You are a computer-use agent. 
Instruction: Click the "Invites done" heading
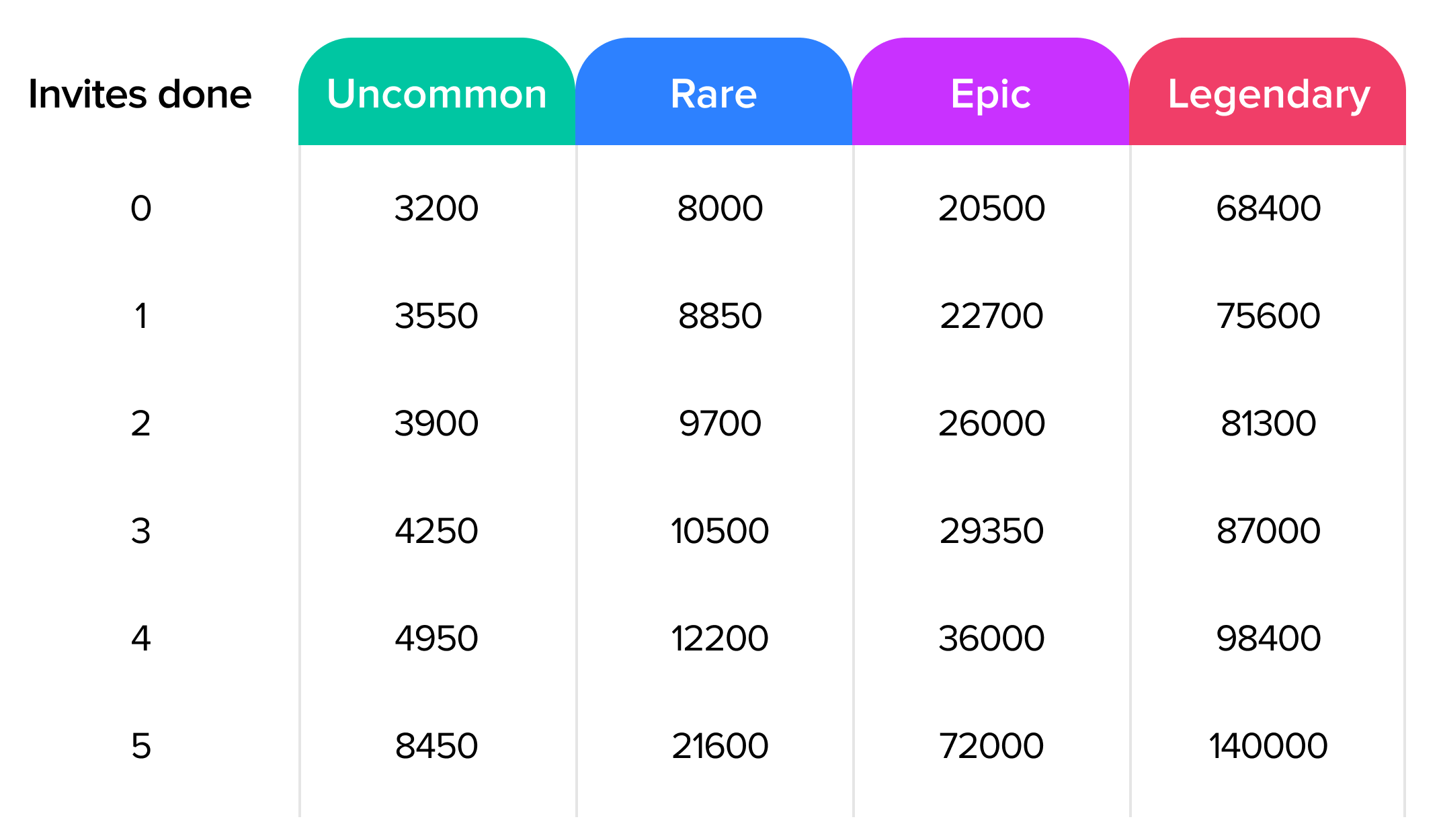click(x=140, y=94)
